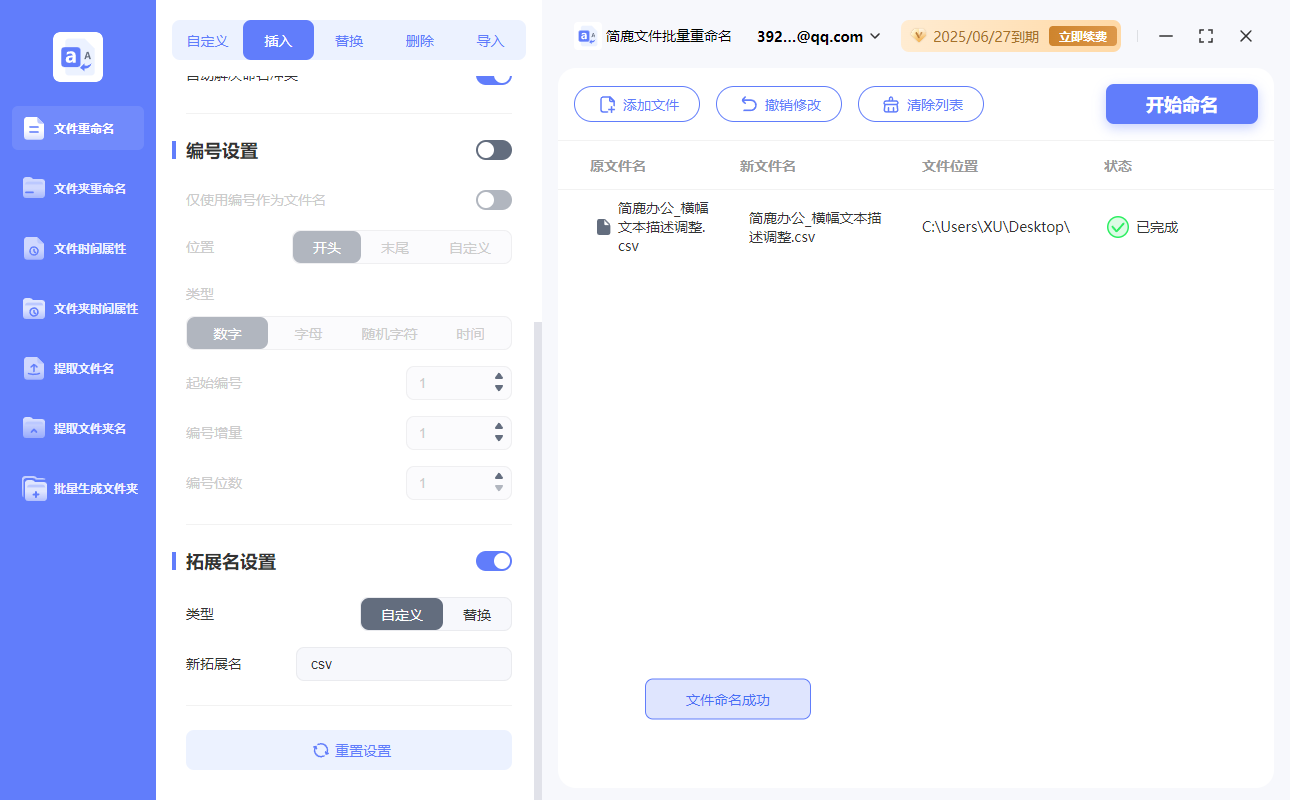Click 重置设置 to reset settings
This screenshot has height=800, width=1290.
(x=348, y=750)
